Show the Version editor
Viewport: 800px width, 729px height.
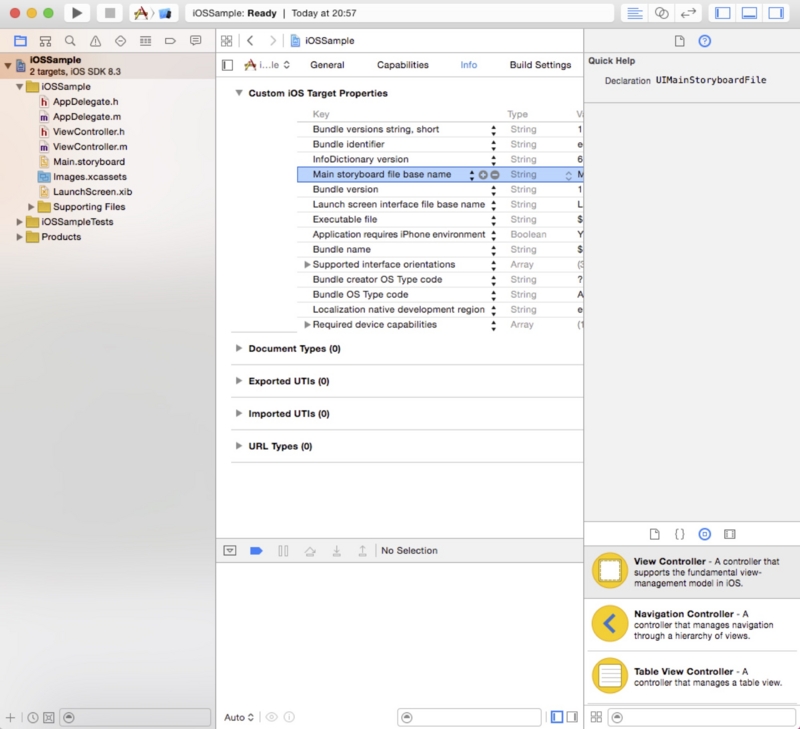click(x=688, y=13)
